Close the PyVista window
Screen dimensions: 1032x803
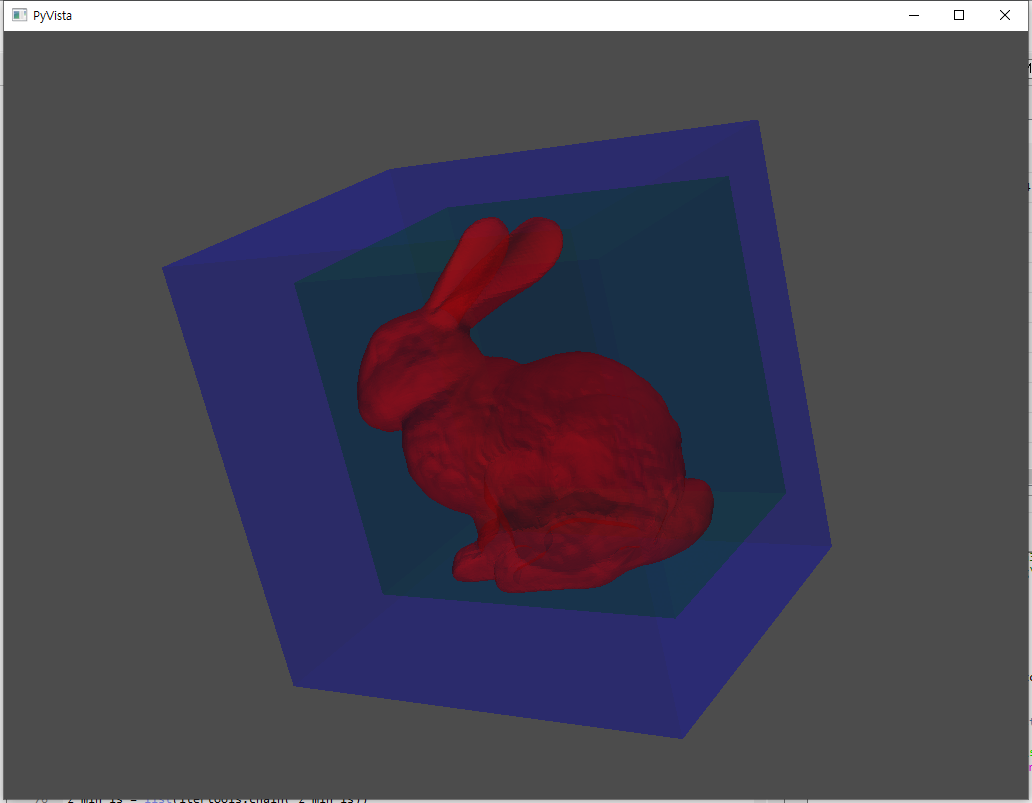click(x=1004, y=15)
